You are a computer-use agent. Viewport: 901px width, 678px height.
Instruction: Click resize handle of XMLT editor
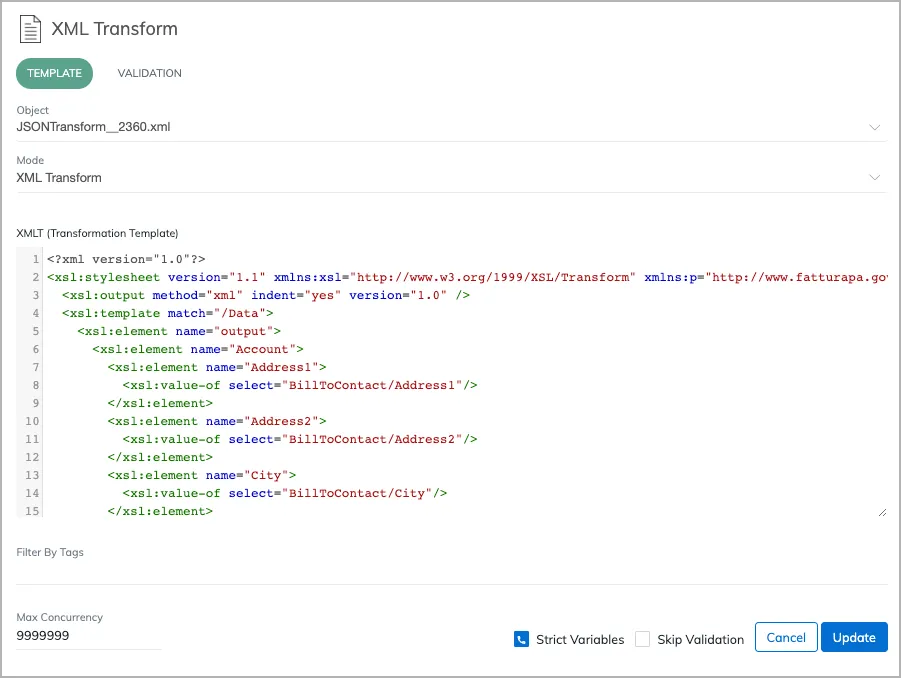[882, 512]
